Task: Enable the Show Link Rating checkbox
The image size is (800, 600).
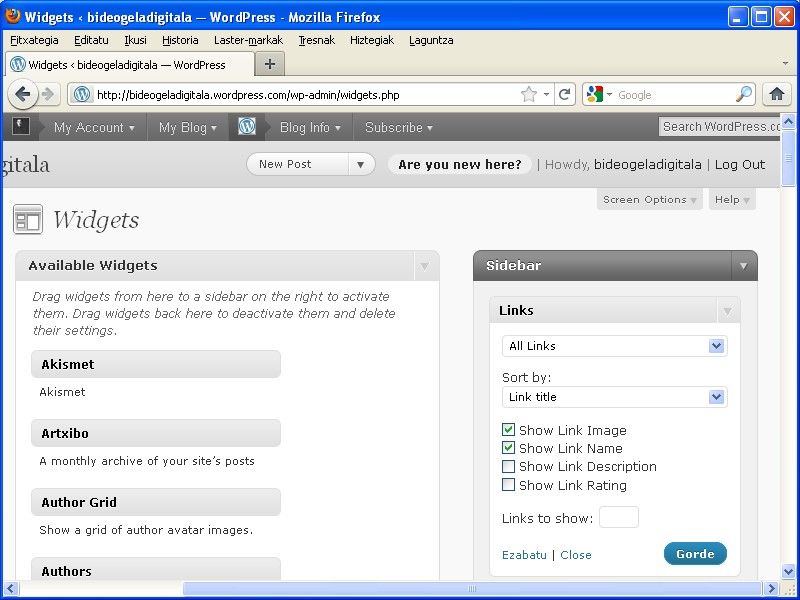Action: (x=508, y=485)
